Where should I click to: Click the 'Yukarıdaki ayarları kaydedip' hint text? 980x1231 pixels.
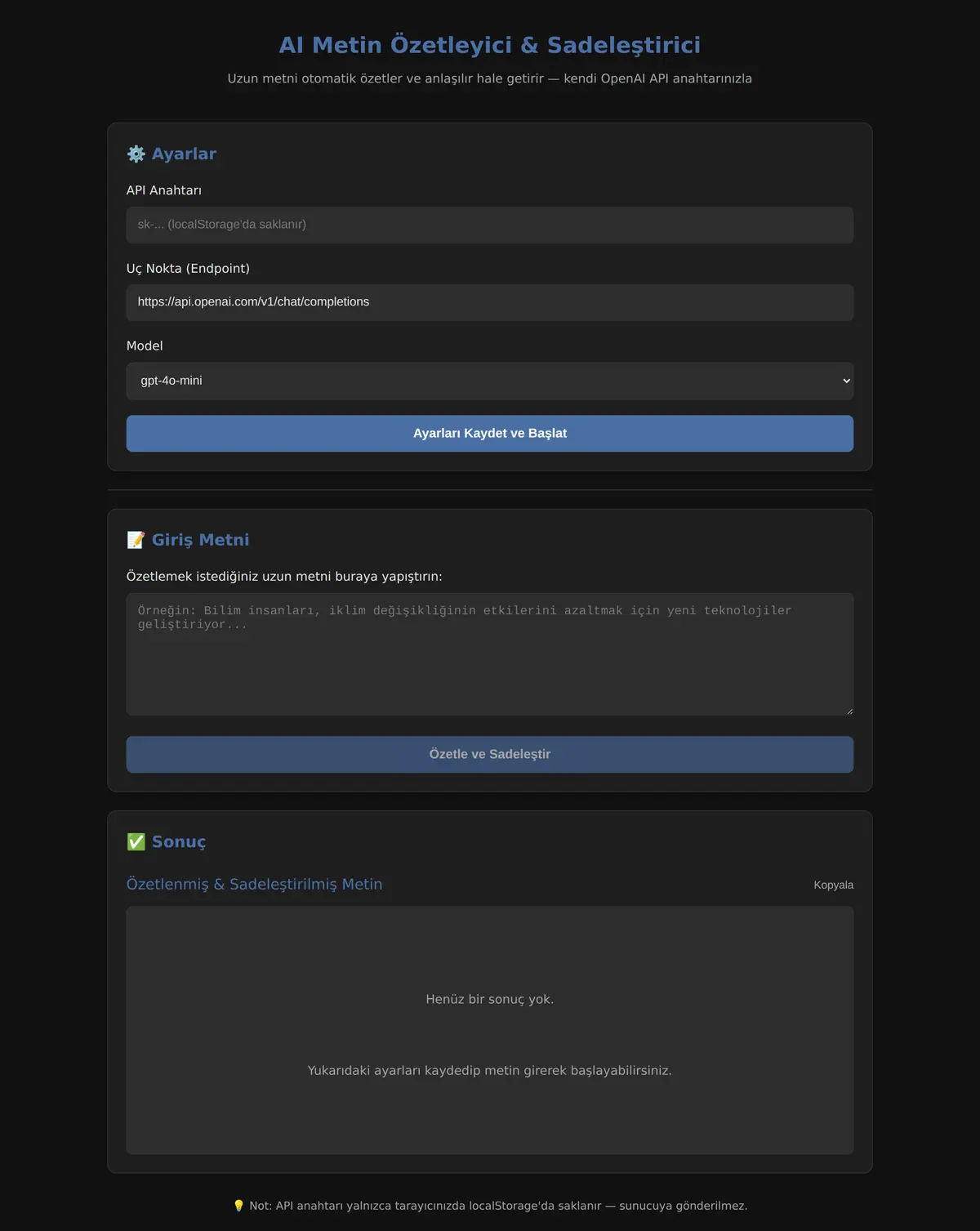click(x=490, y=1071)
